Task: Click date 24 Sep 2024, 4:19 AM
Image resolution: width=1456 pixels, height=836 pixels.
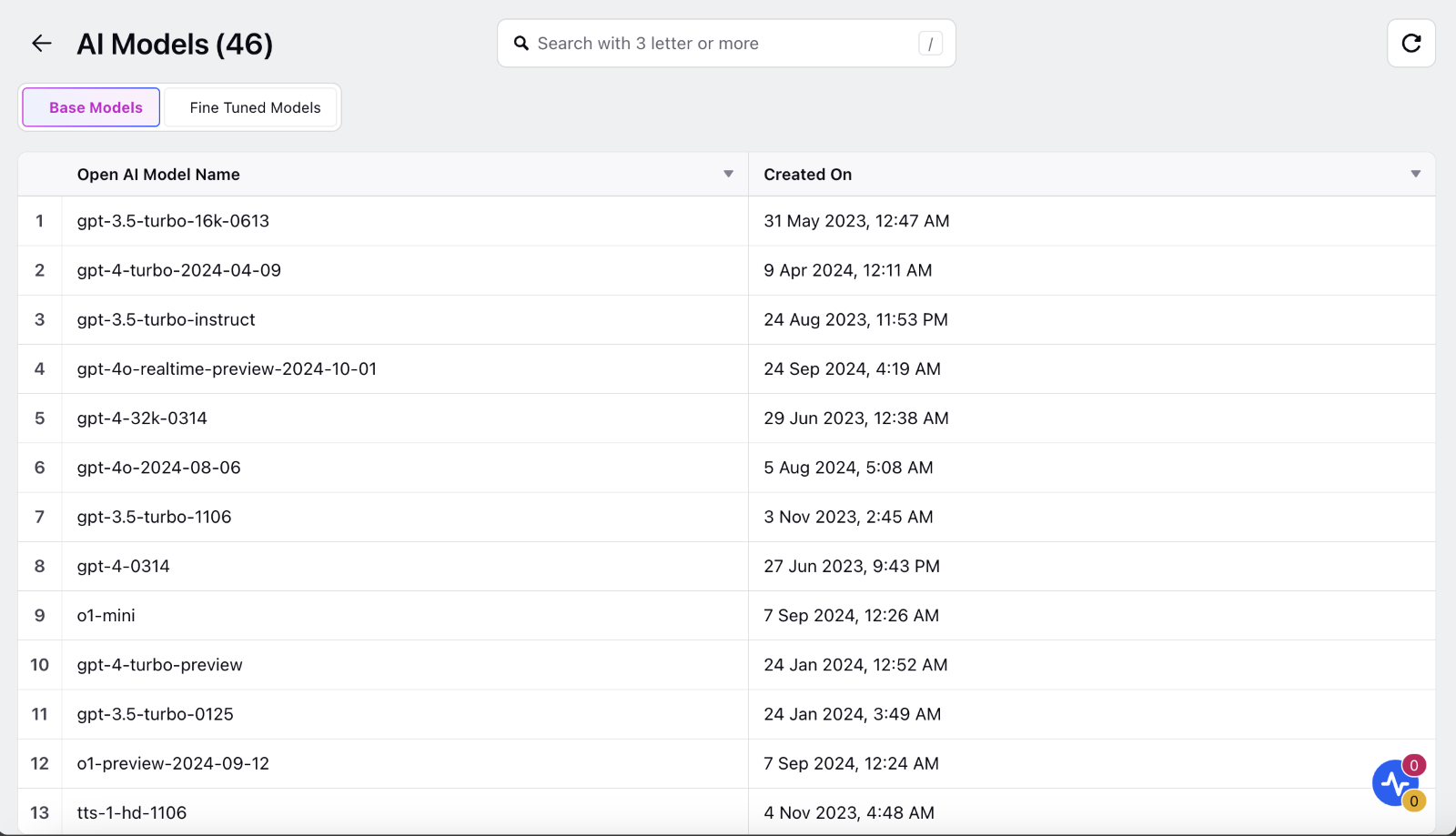Action: pos(853,368)
